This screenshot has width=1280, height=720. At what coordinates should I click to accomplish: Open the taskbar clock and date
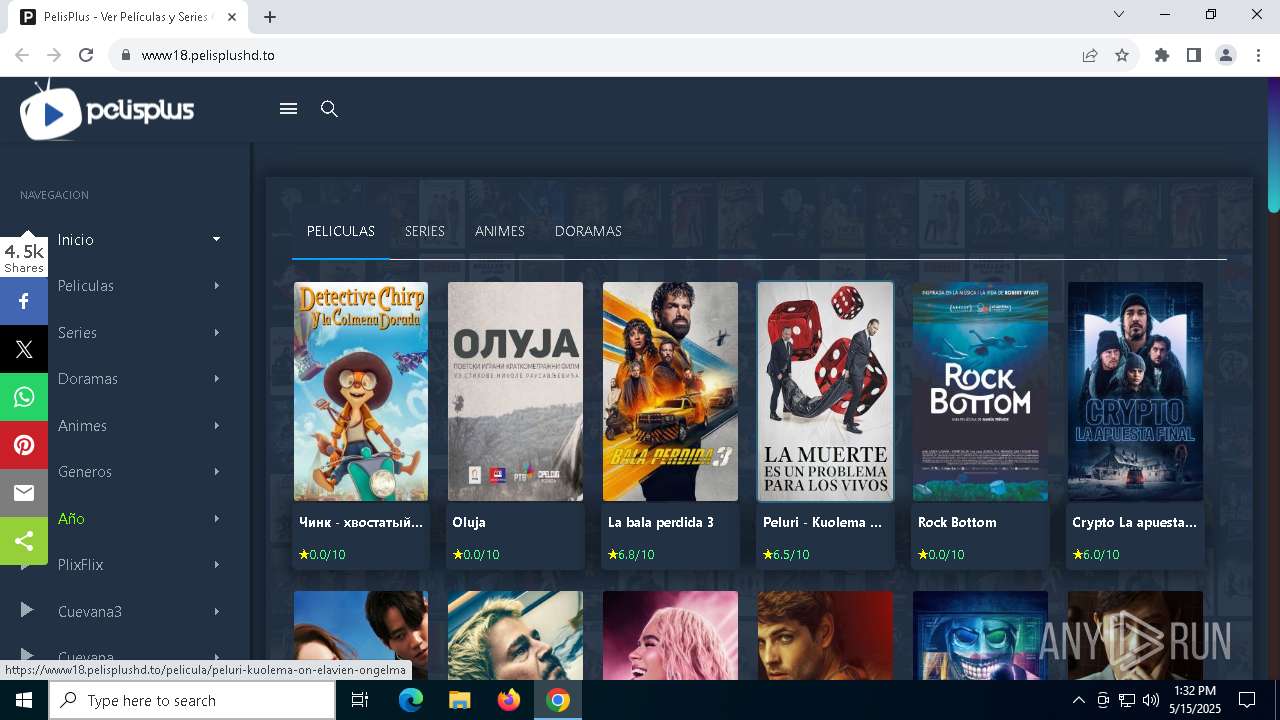(x=1195, y=700)
